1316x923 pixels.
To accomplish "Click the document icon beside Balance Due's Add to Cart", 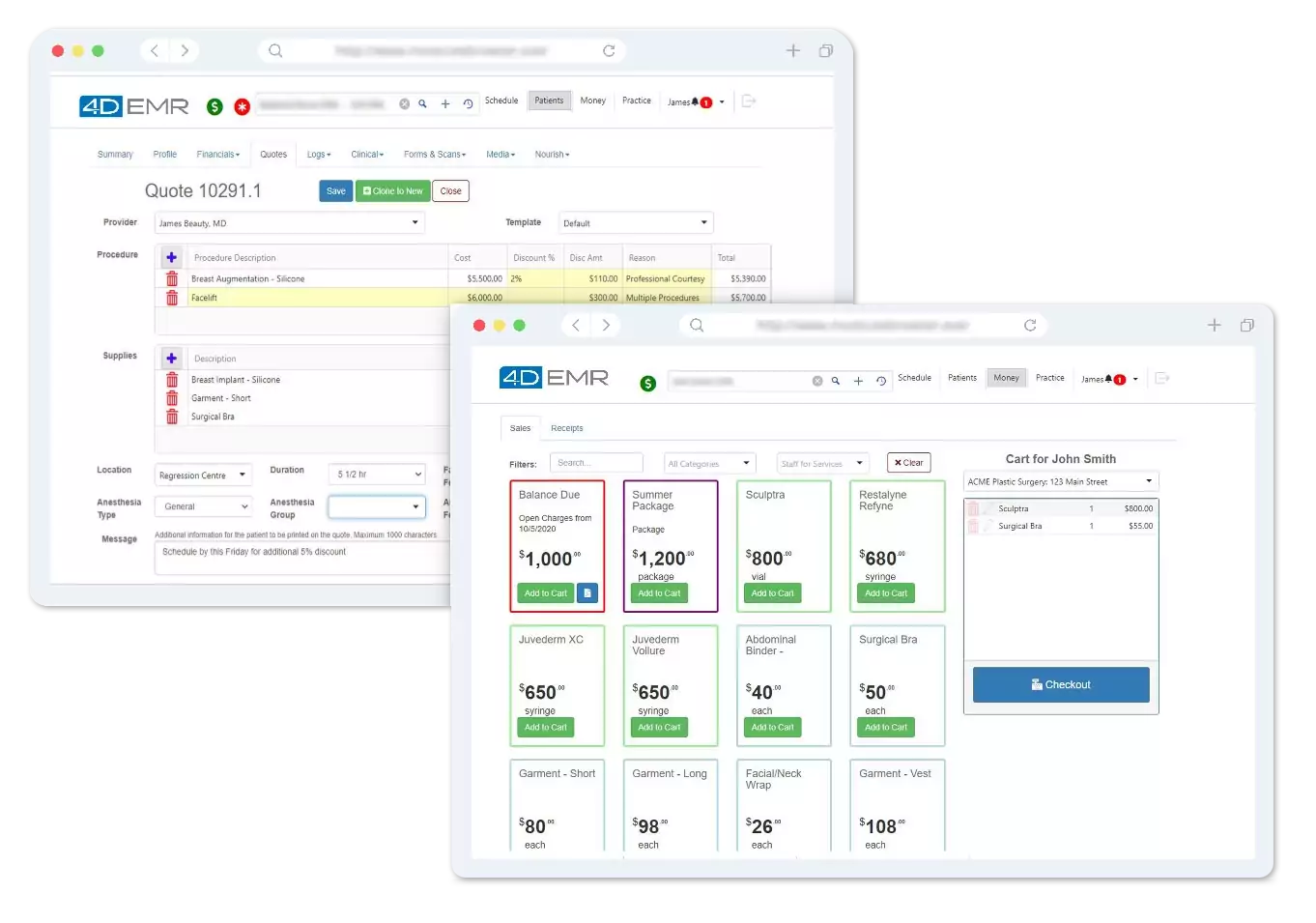I will (586, 592).
